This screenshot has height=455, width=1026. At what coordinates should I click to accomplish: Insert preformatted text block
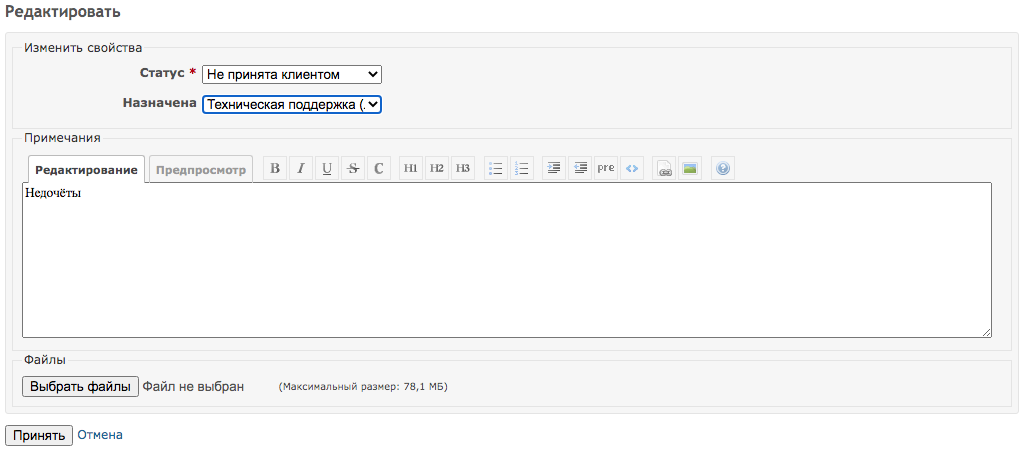605,169
